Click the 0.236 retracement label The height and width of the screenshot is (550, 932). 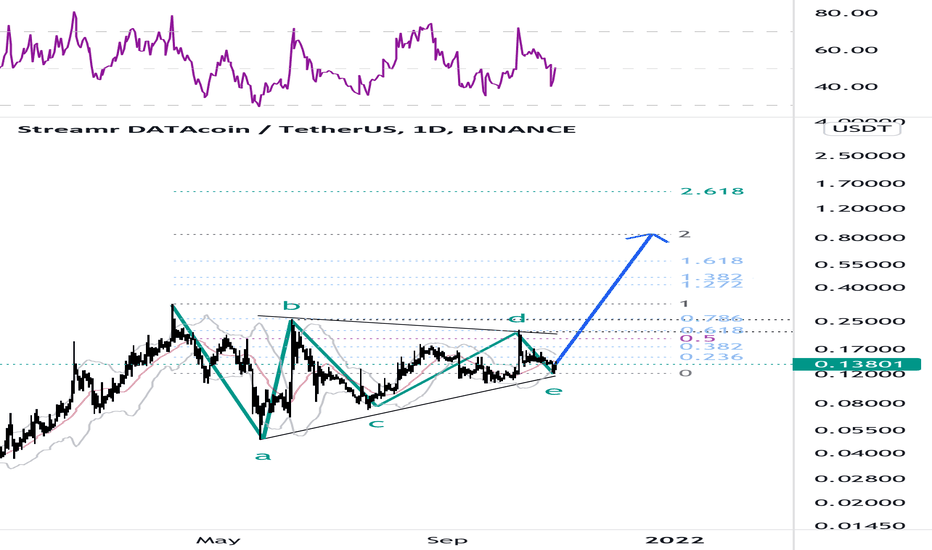click(x=711, y=357)
